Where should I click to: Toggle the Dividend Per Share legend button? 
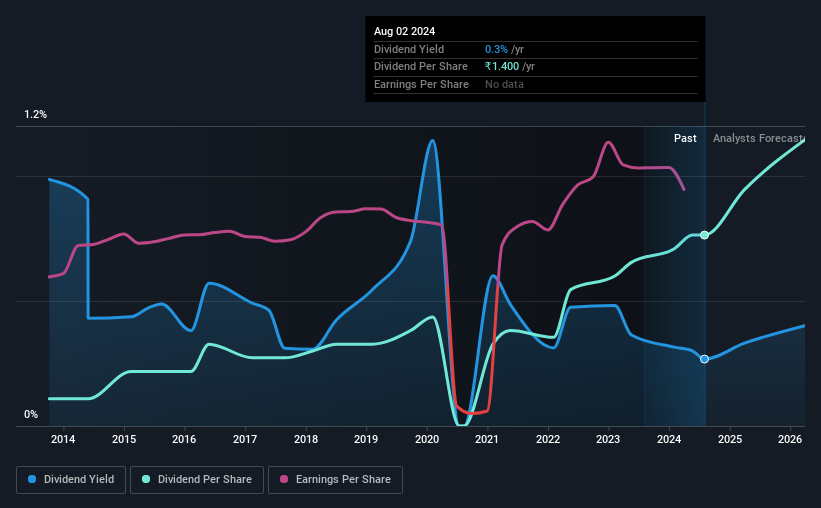point(197,480)
